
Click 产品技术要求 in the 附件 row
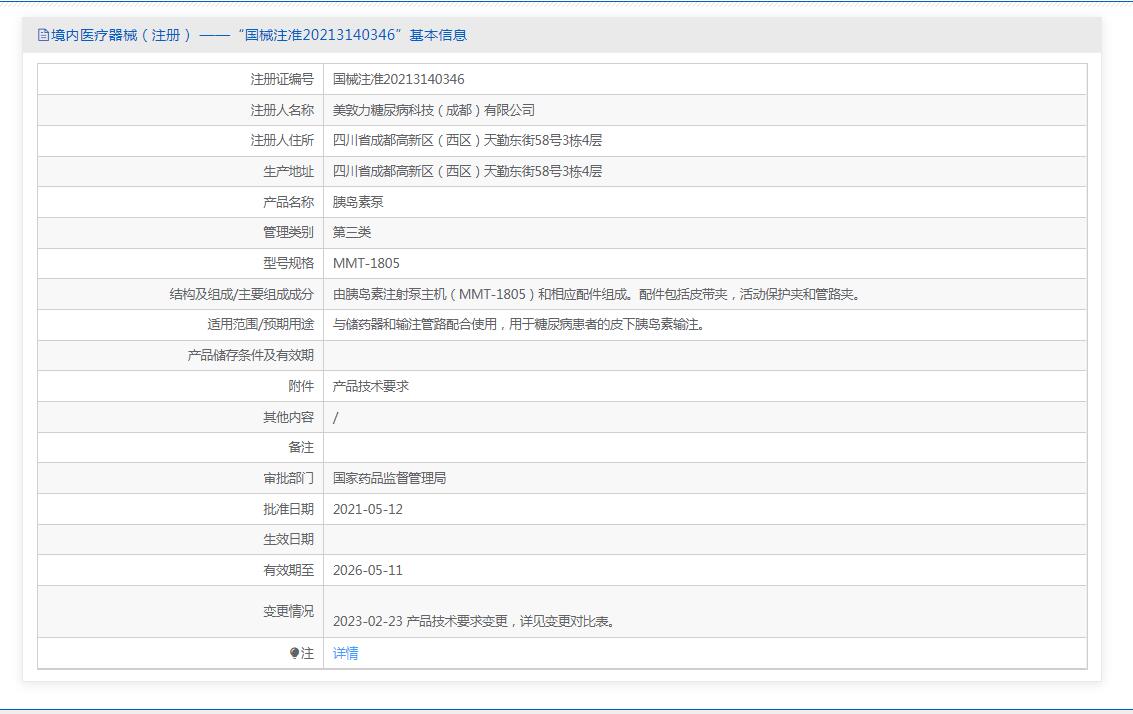coord(371,386)
